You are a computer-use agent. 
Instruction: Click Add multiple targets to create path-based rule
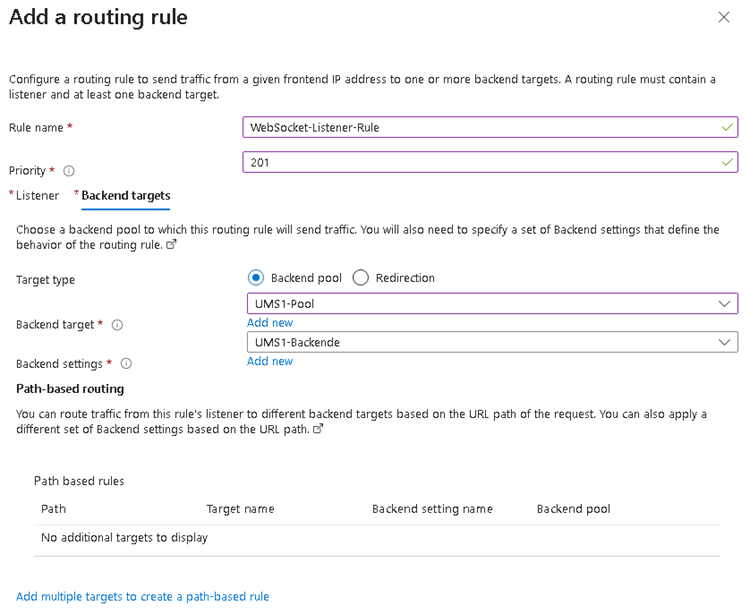click(x=142, y=597)
